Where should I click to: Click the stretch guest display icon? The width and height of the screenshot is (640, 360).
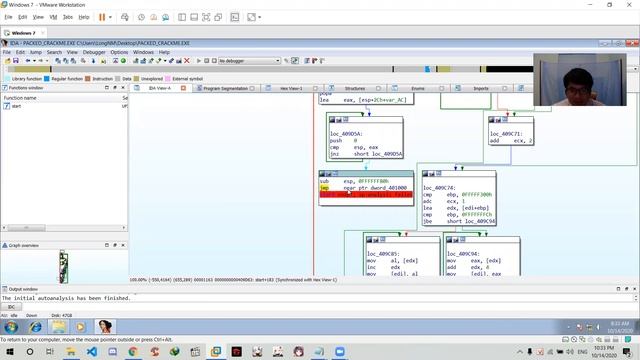251,17
